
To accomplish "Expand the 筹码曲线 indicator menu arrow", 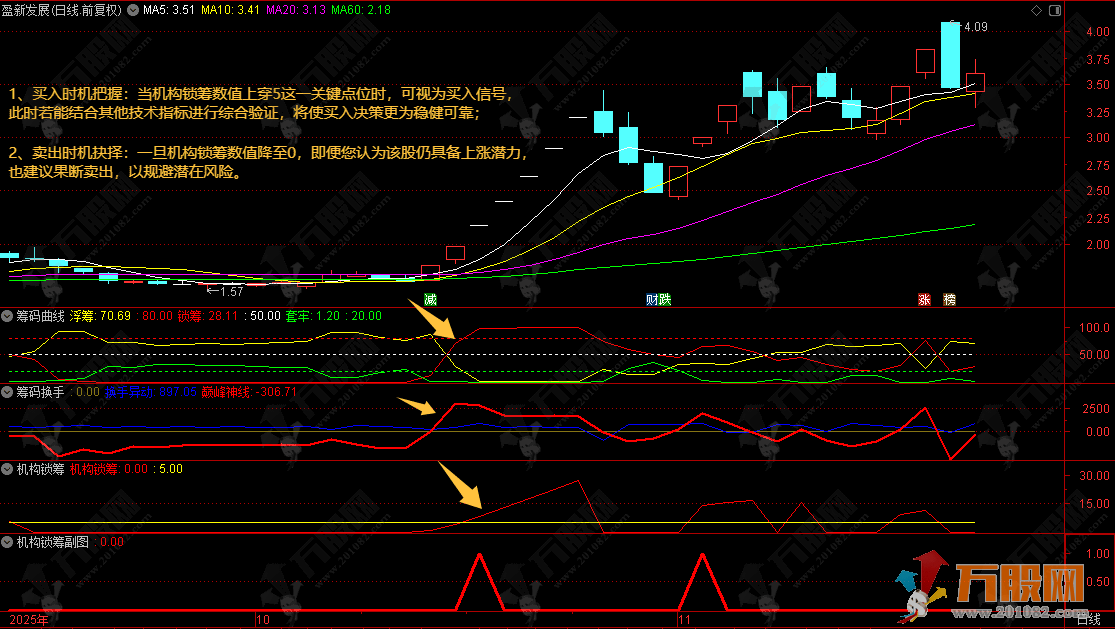I will [x=8, y=316].
